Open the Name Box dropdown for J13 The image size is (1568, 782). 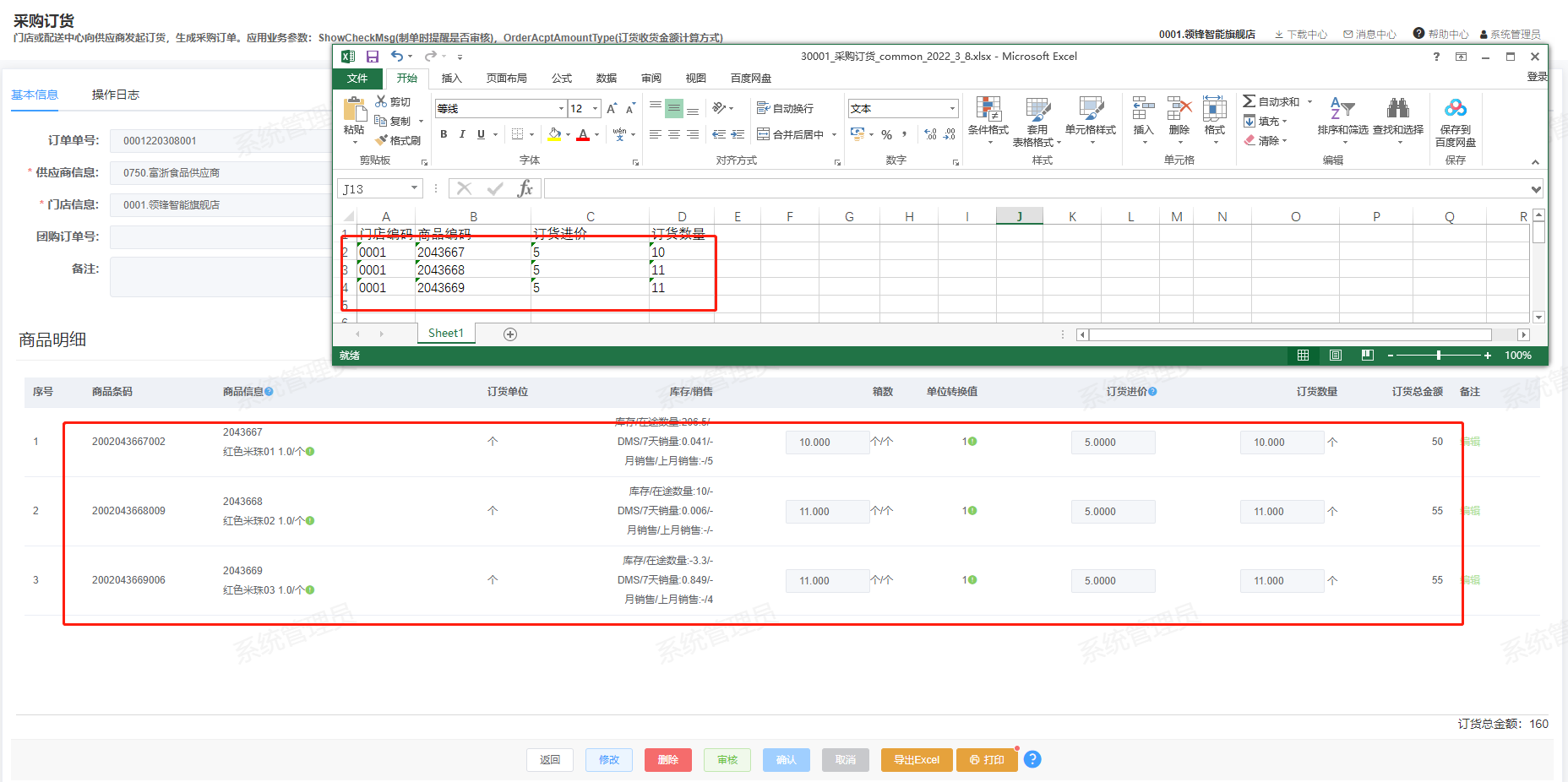click(x=414, y=188)
